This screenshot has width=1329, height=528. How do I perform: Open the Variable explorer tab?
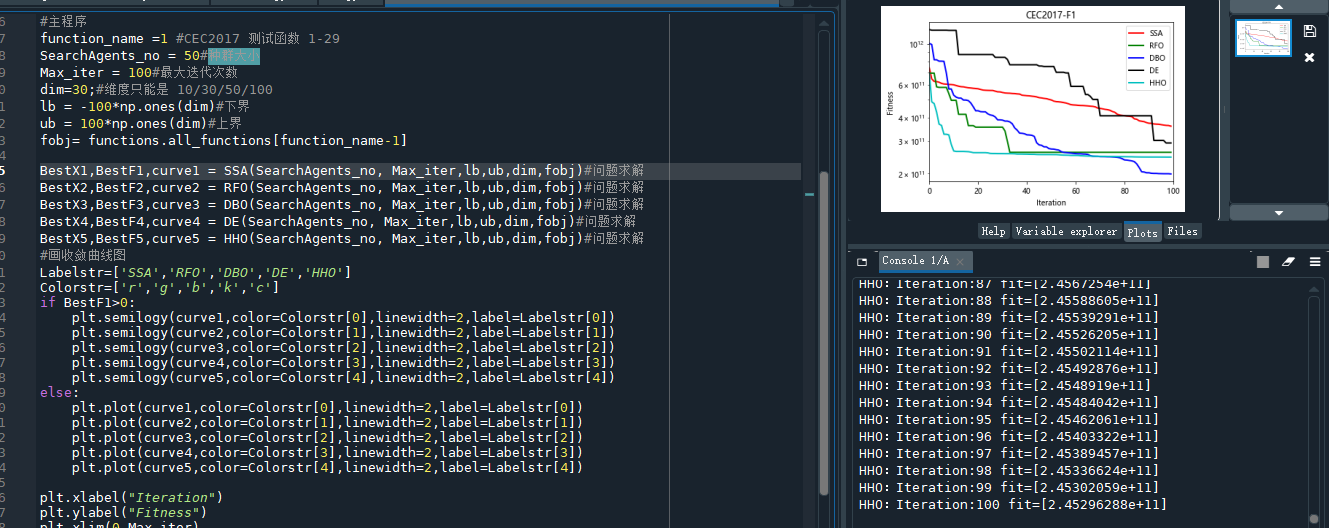tap(1066, 231)
